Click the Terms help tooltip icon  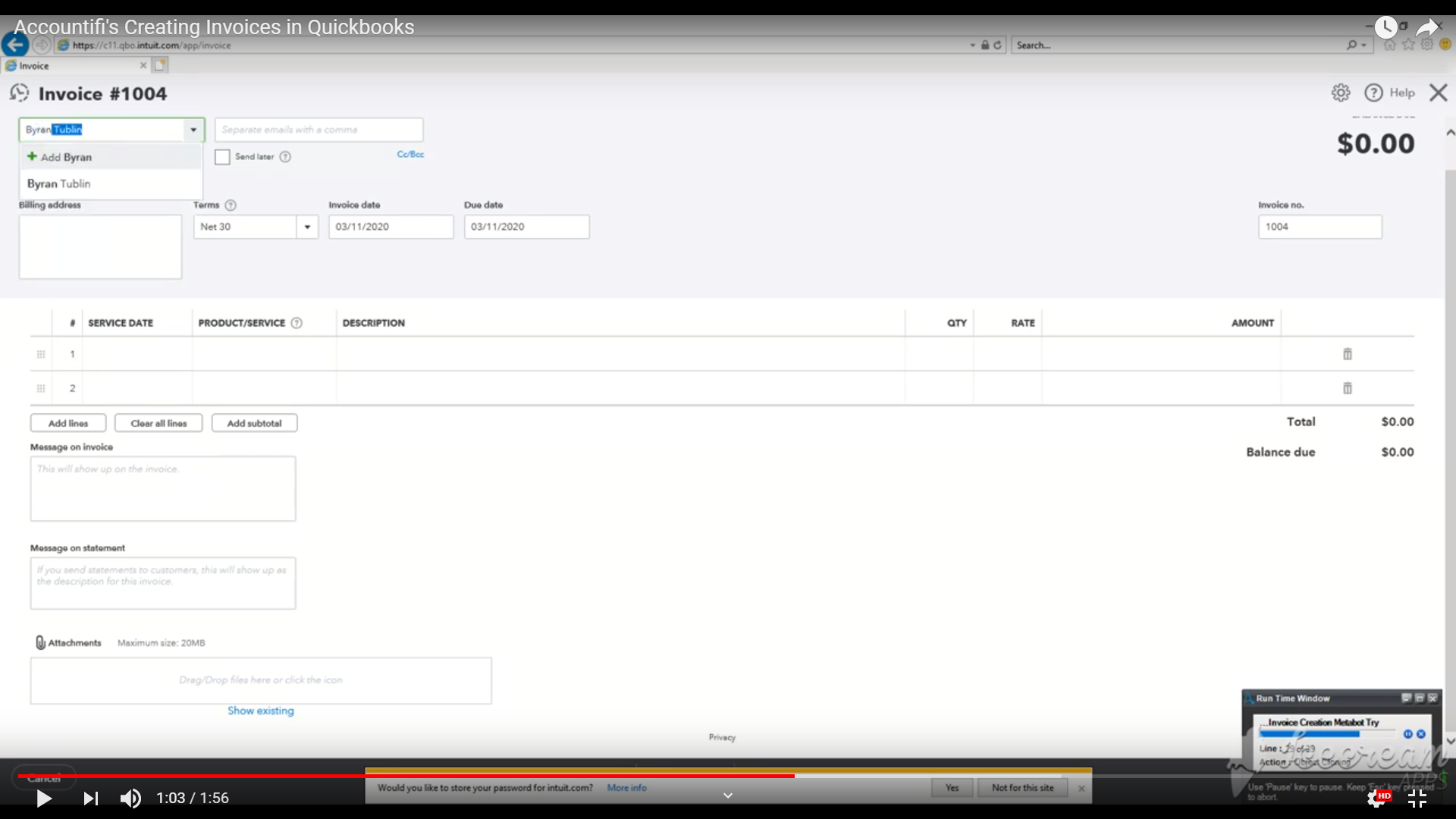(231, 205)
